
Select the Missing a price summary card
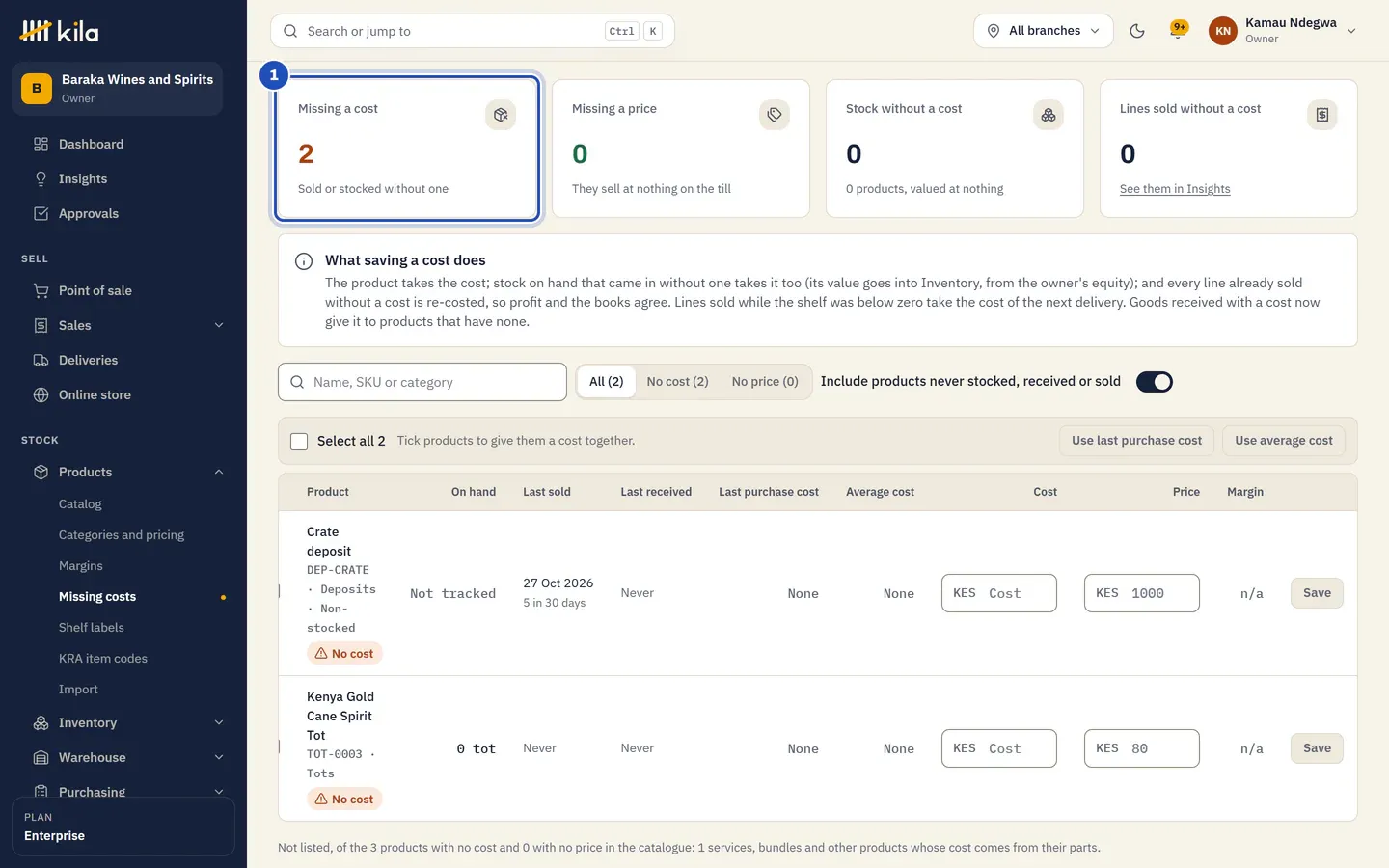[x=681, y=149]
